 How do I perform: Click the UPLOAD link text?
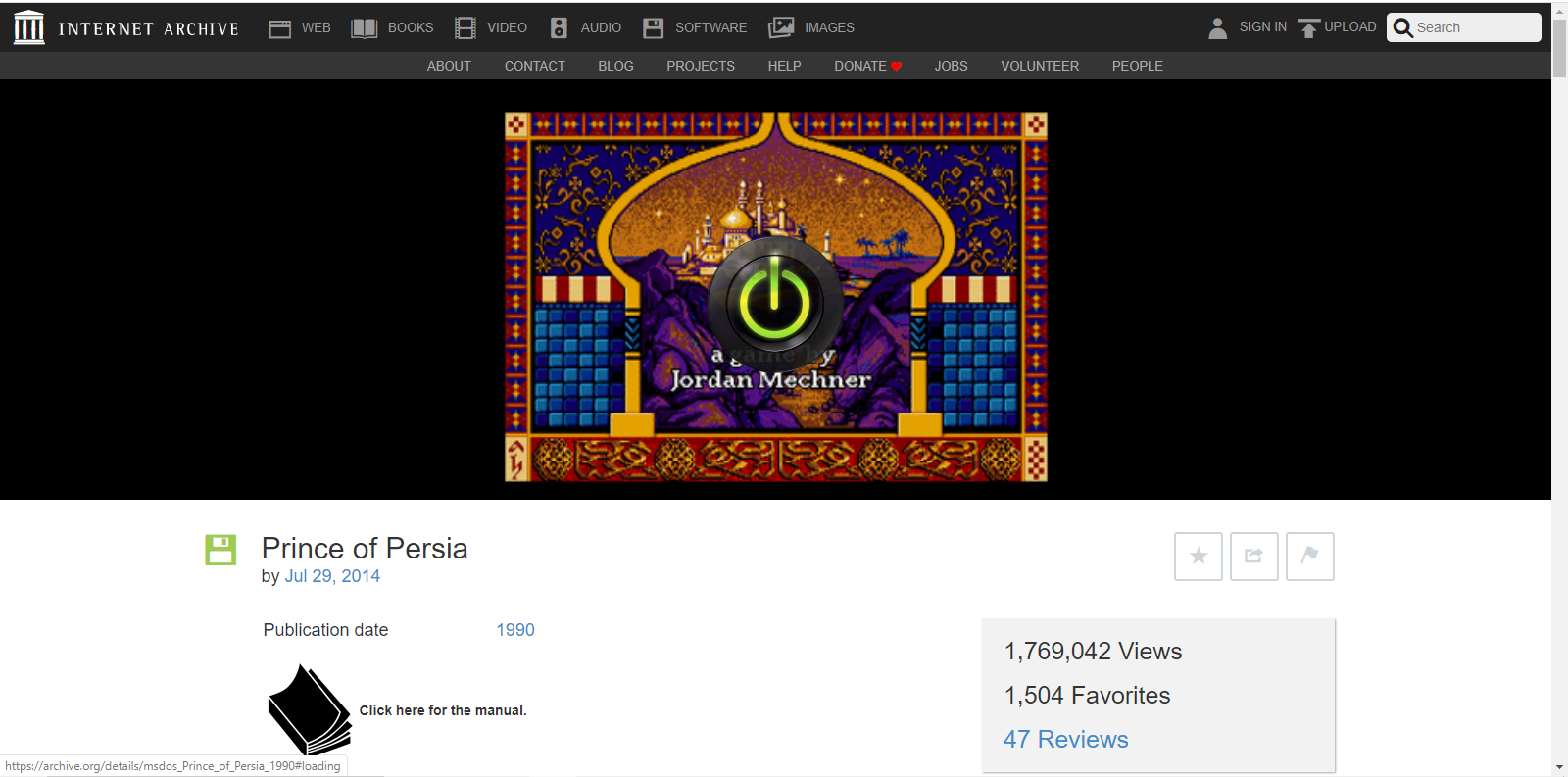[1349, 27]
